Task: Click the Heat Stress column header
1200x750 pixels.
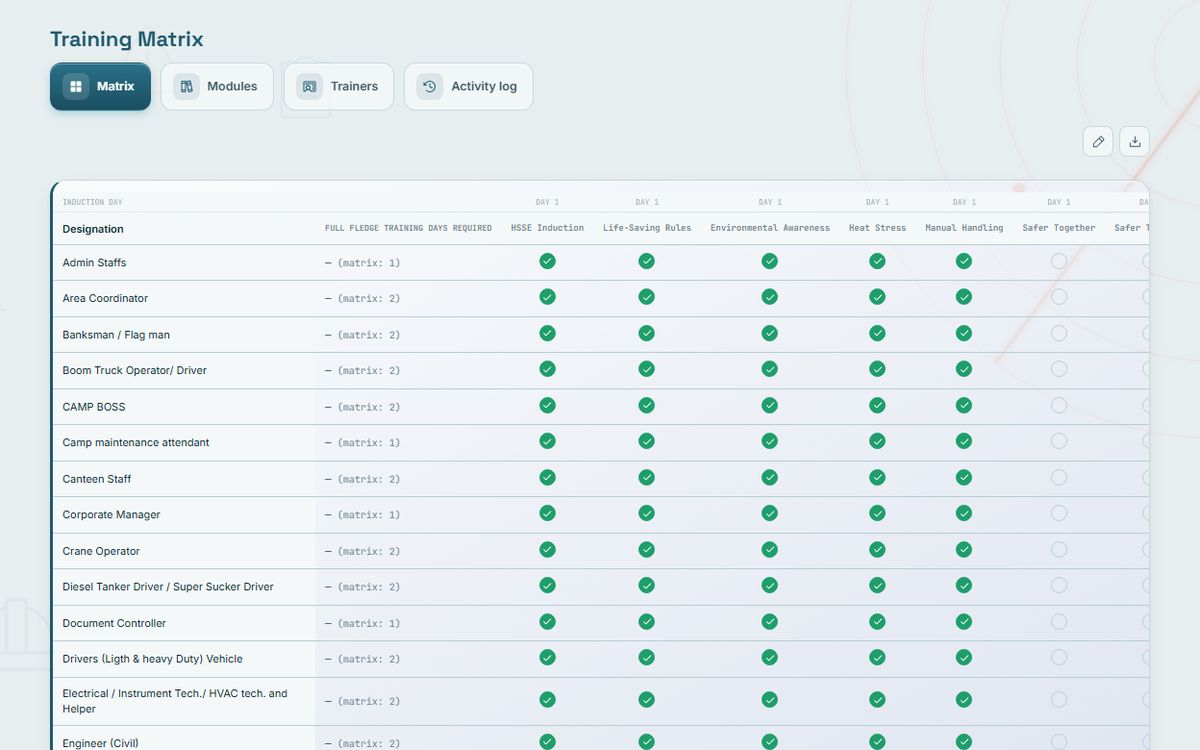Action: tap(877, 228)
